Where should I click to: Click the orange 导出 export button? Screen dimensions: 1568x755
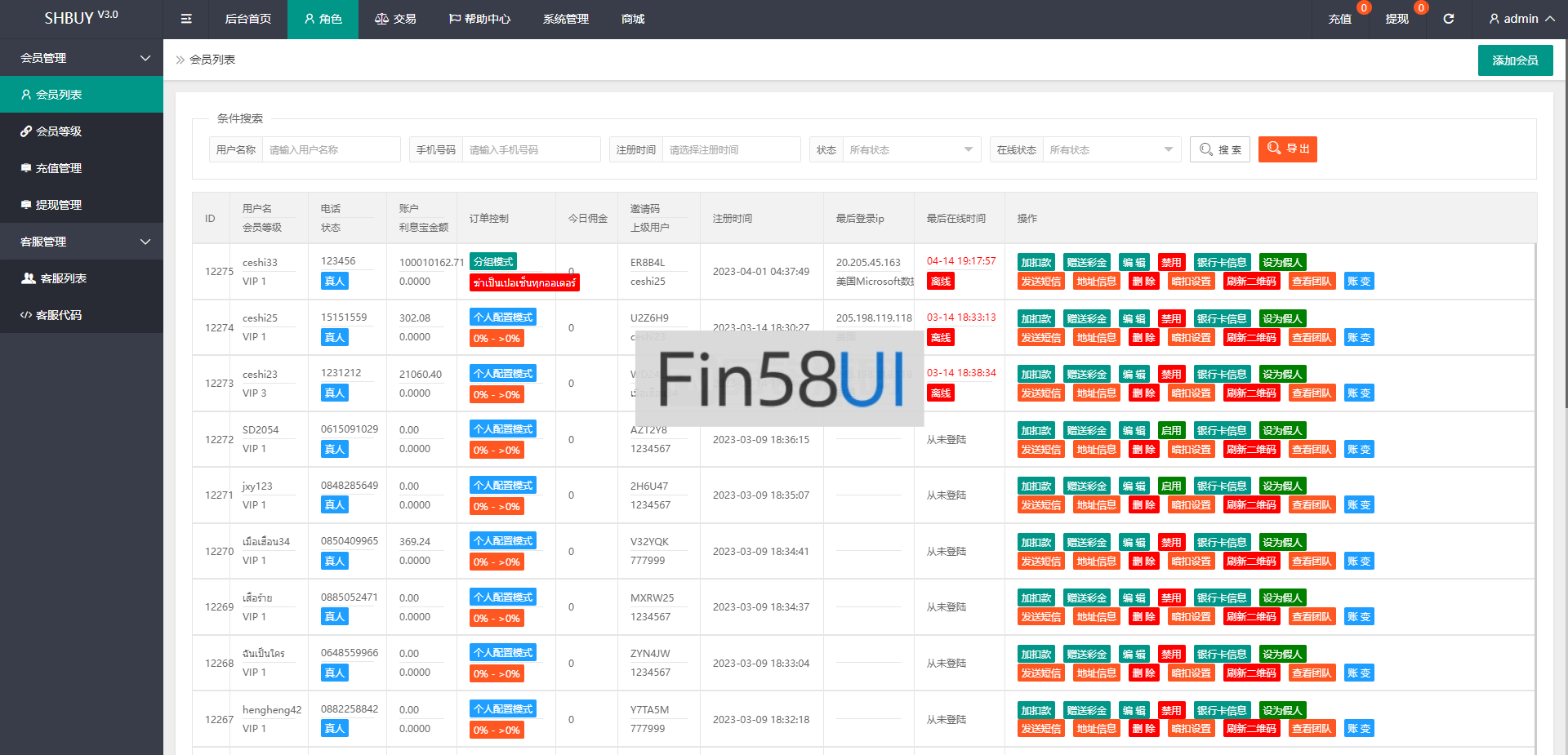tap(1287, 149)
